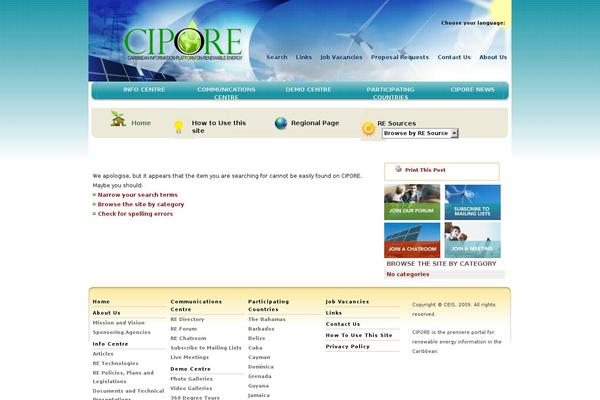Open Sponsoring Agencies in footer
This screenshot has width=600, height=400.
pos(121,332)
